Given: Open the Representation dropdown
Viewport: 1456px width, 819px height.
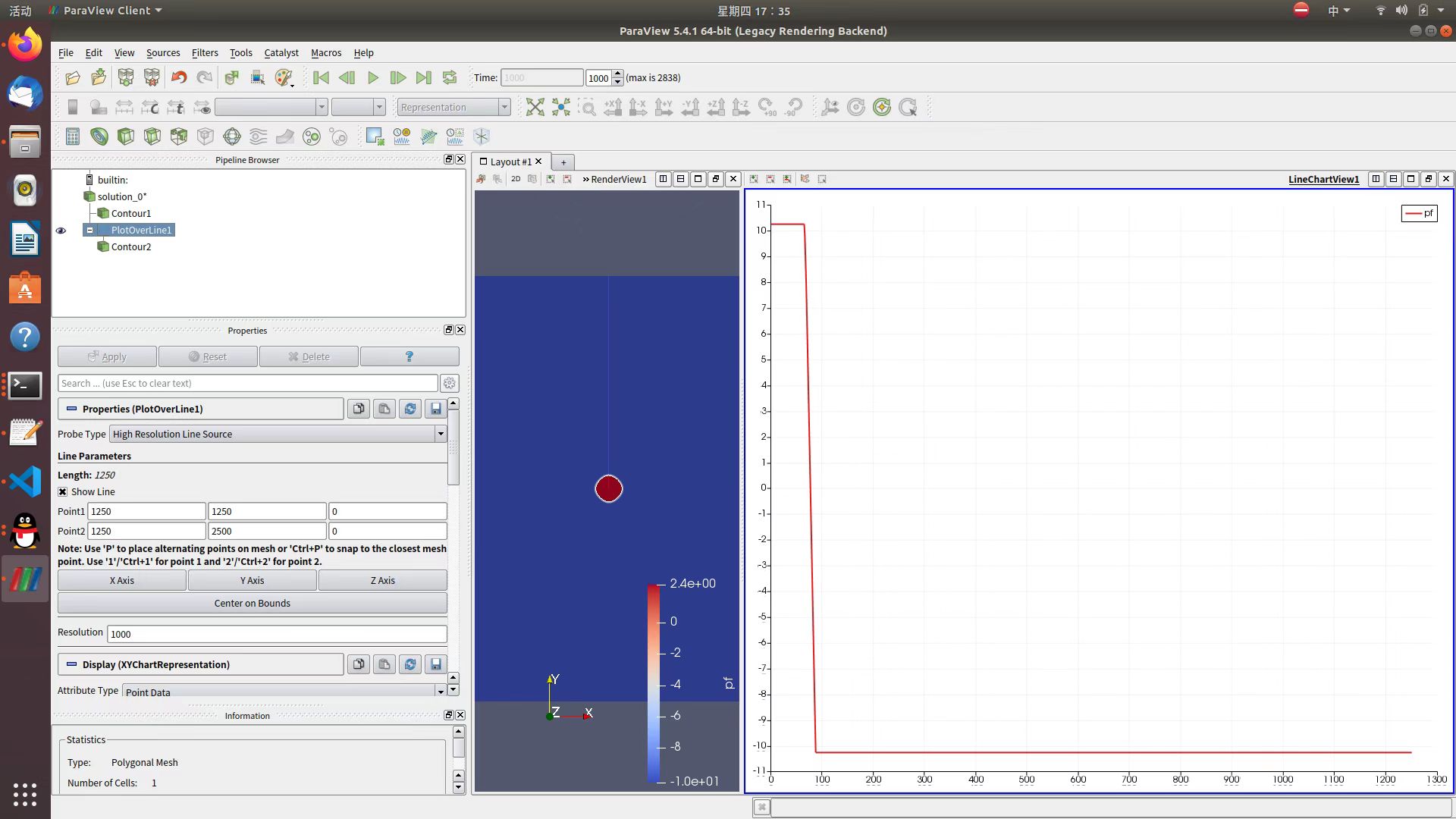Looking at the screenshot, I should tap(453, 107).
